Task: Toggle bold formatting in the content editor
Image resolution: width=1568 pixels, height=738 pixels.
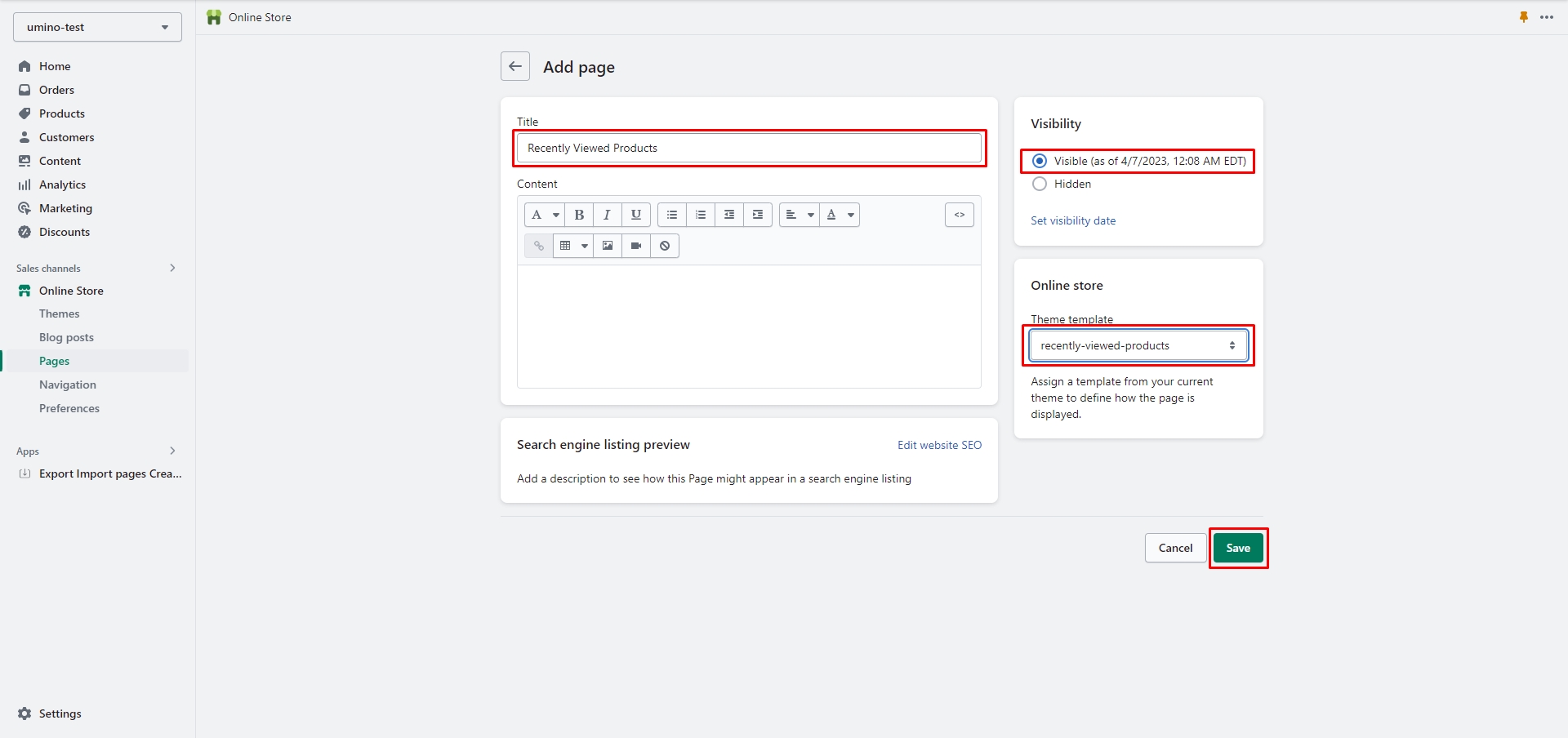Action: pos(579,215)
